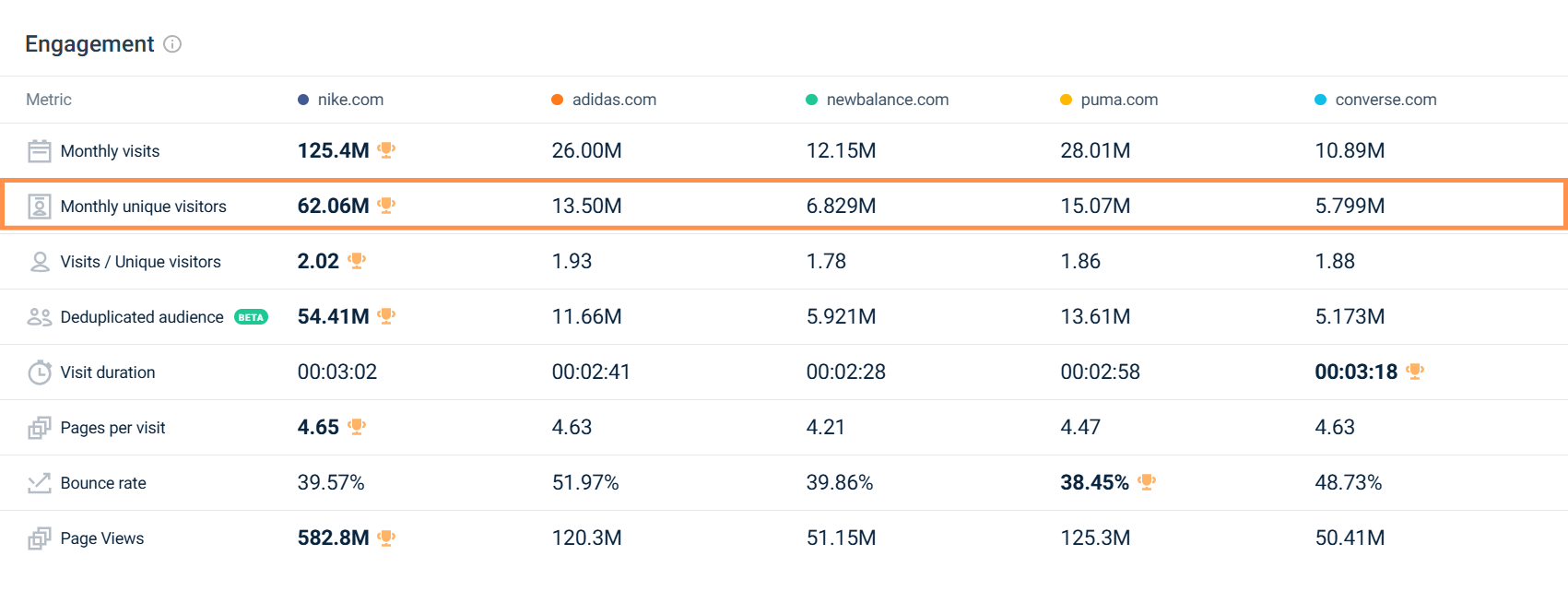Viewport: 1568px width, 591px height.
Task: Click adidas monthly visits 26.00M
Action: (586, 150)
